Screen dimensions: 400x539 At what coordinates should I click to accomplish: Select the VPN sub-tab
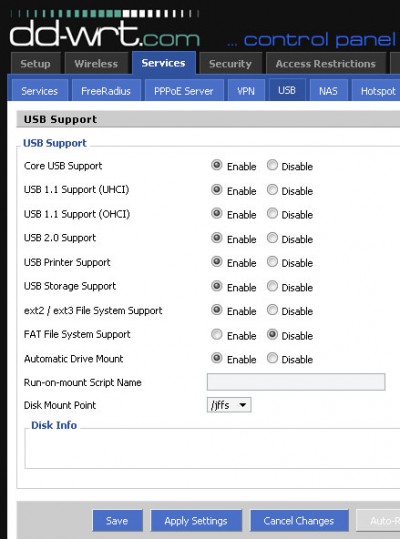[246, 91]
